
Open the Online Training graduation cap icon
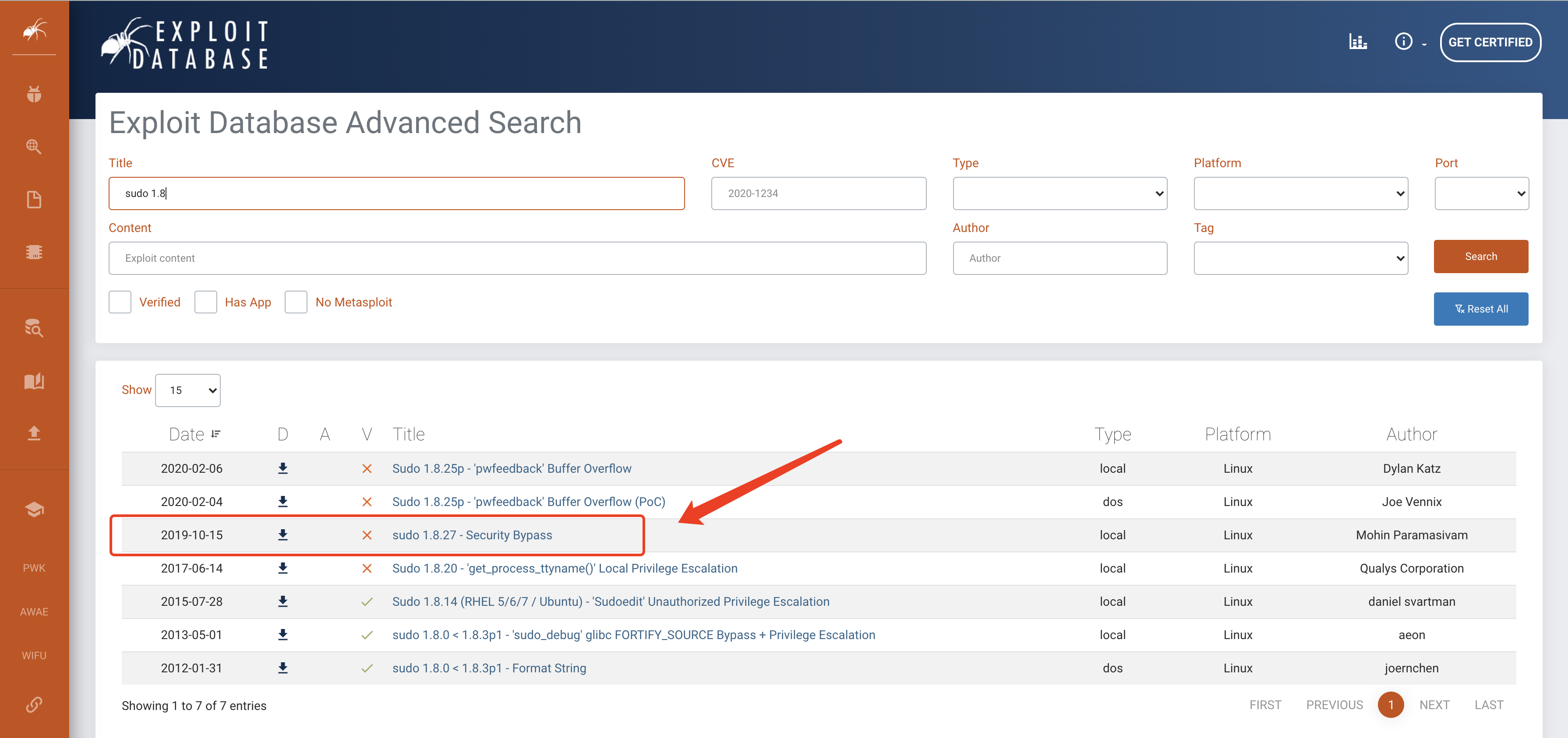click(x=34, y=509)
